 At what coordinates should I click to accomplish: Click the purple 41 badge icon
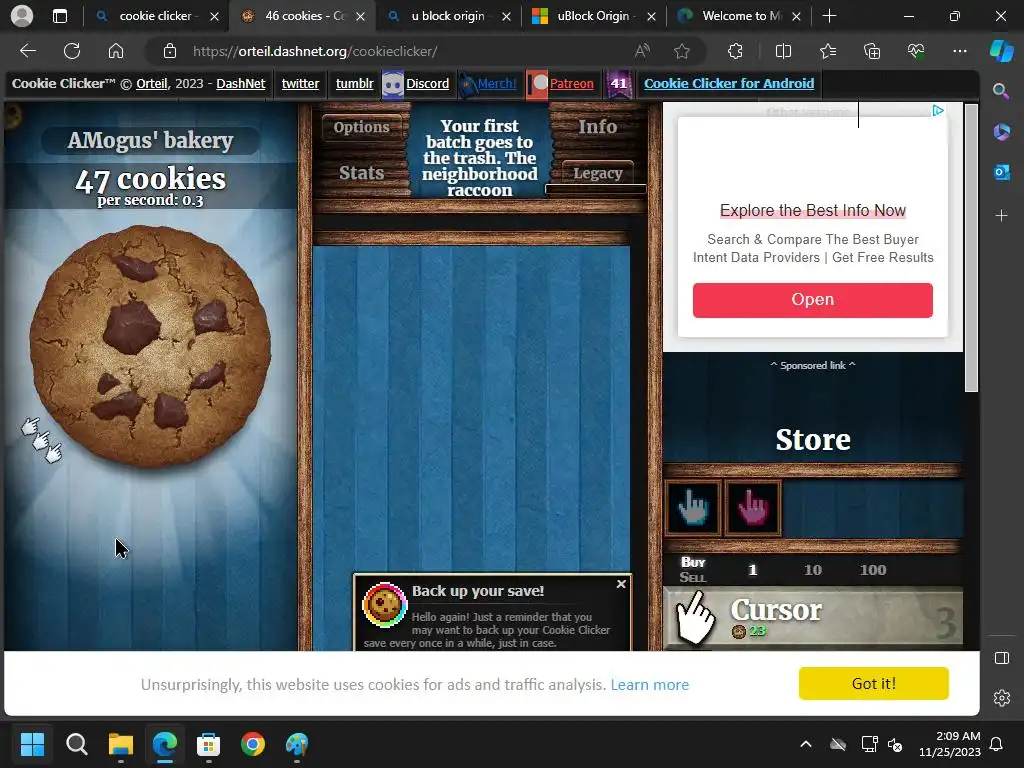(x=618, y=84)
